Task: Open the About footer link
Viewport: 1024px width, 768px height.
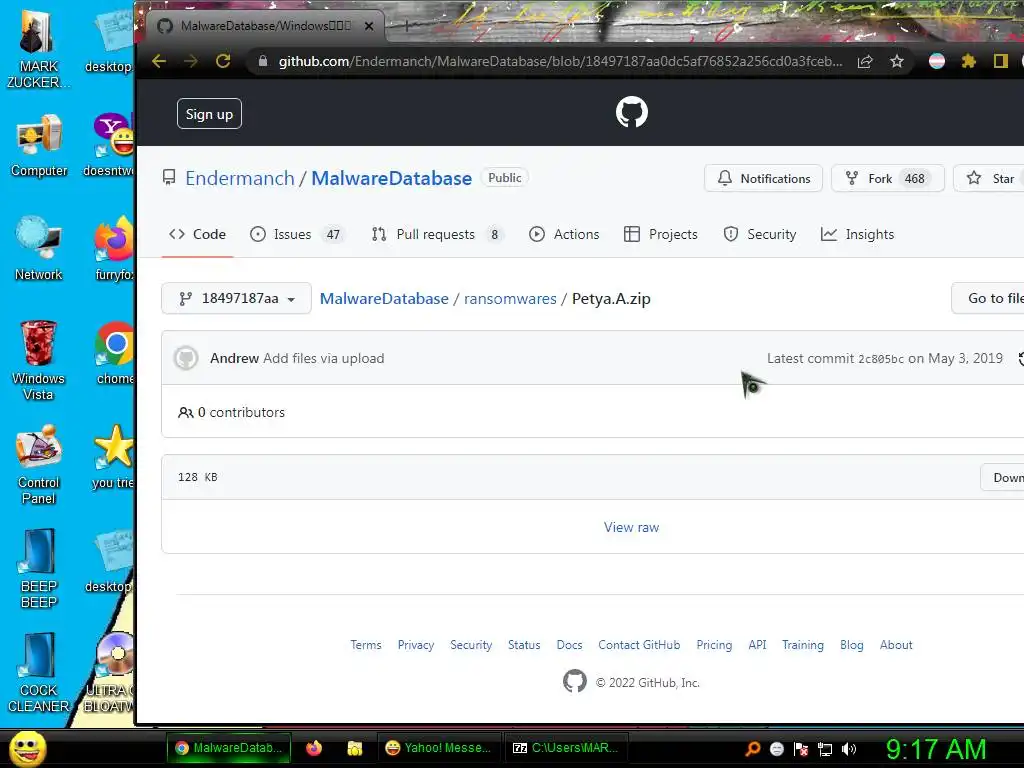Action: [896, 645]
